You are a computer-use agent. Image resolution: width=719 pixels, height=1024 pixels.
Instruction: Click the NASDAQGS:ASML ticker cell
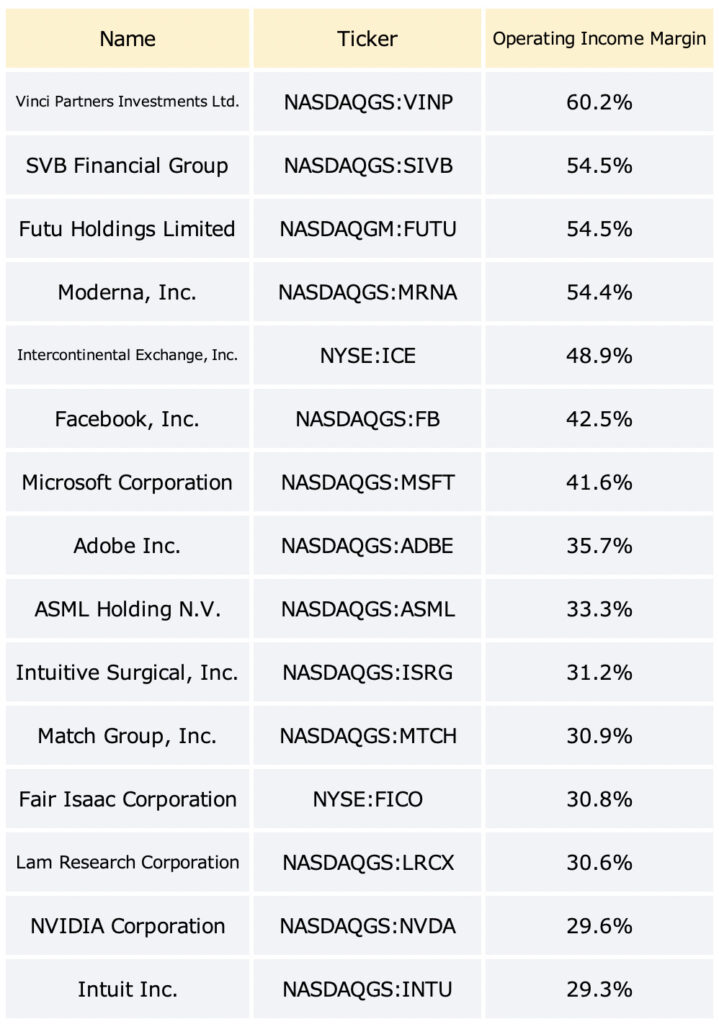pos(367,609)
